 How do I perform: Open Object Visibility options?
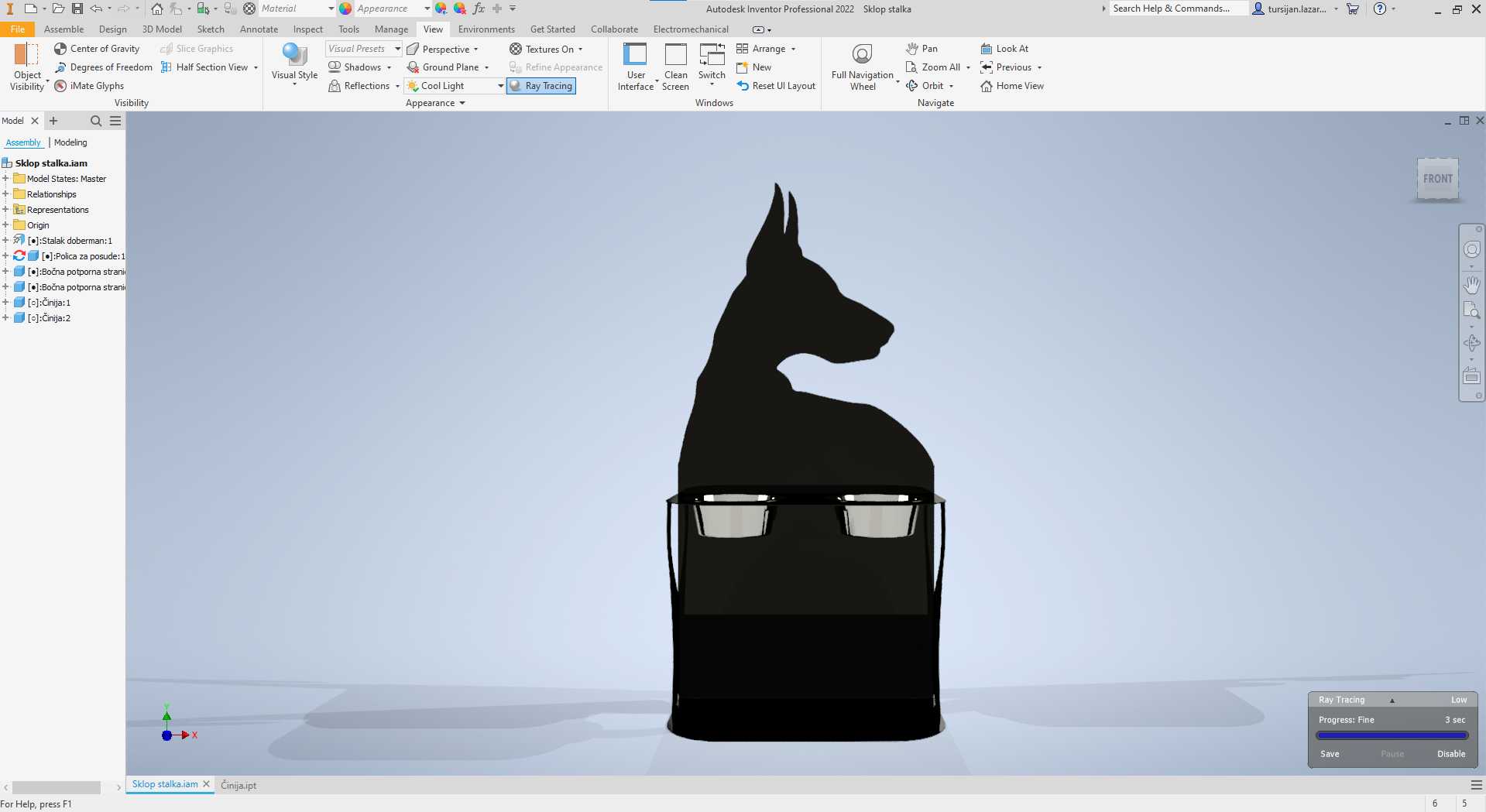point(27,67)
